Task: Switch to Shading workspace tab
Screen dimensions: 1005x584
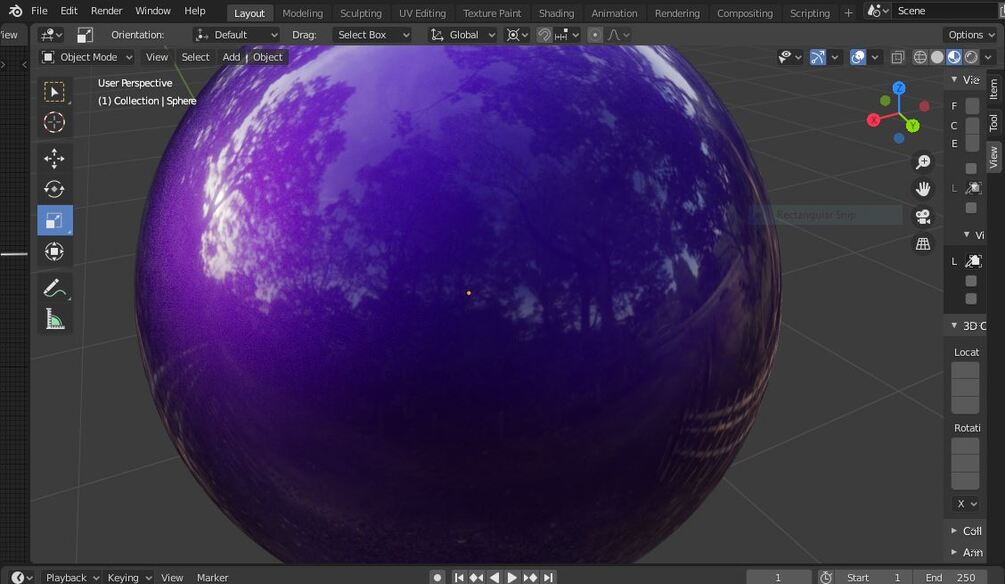Action: pos(556,13)
